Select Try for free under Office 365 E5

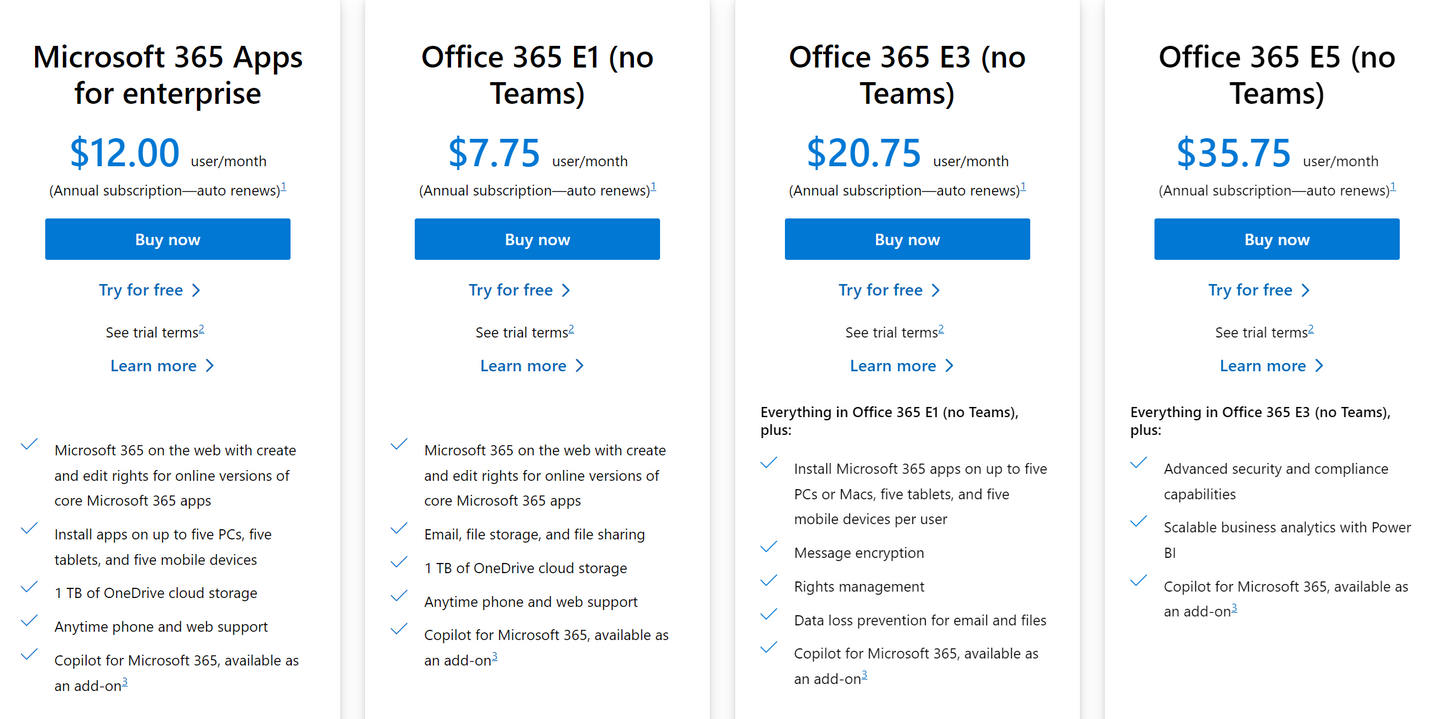pyautogui.click(x=1250, y=289)
